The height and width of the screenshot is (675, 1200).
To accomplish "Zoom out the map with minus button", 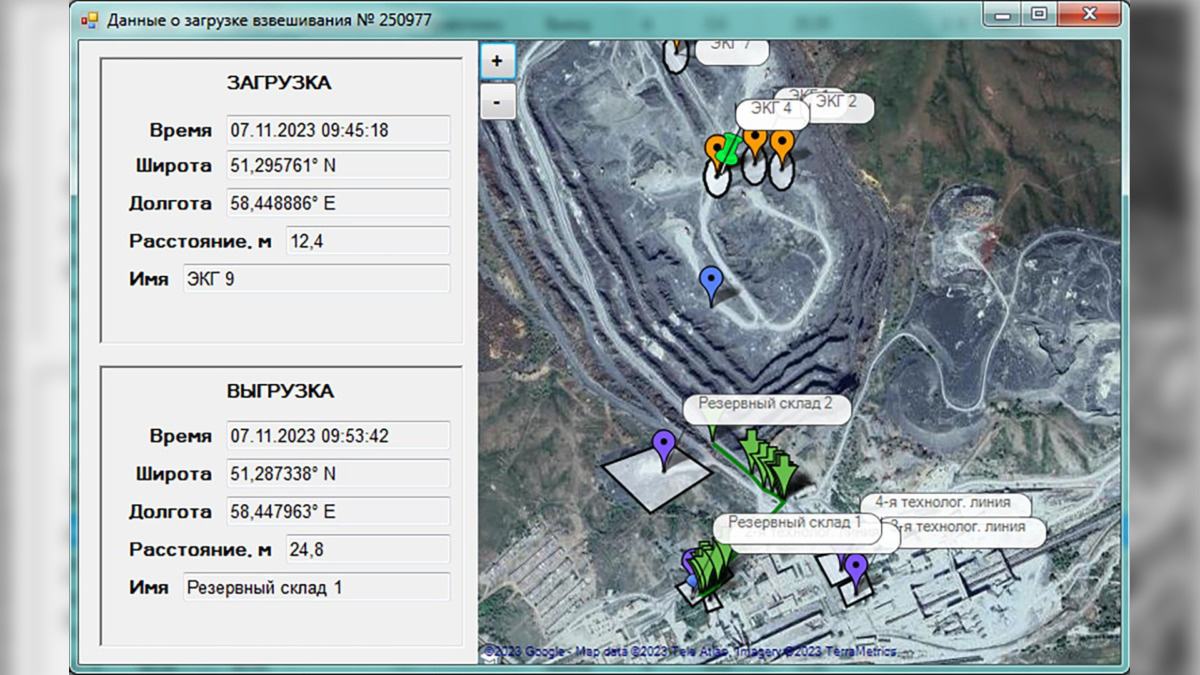I will 497,101.
